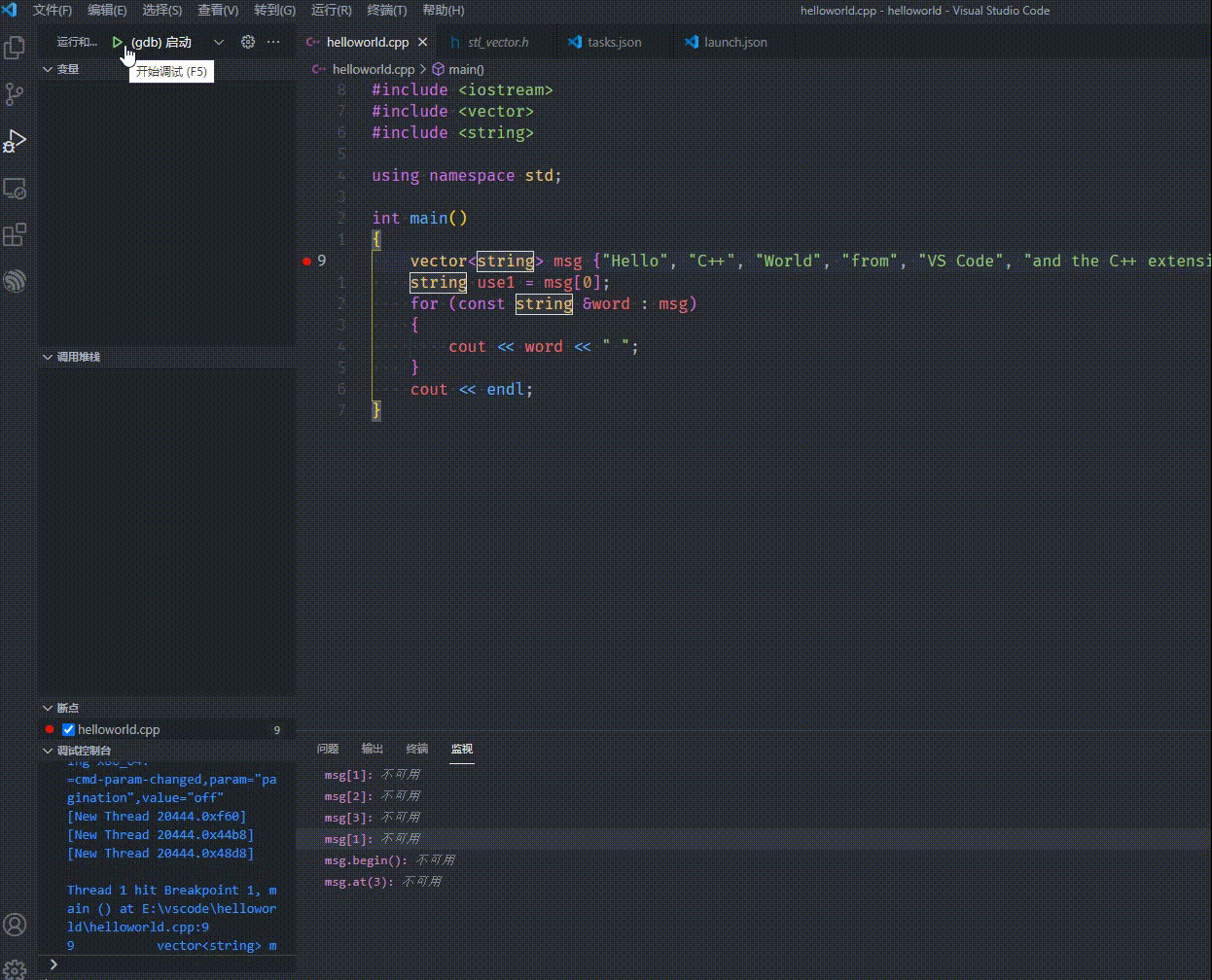Uncheck the helloworld.cpp breakpoint checkbox
This screenshot has height=980, width=1212.
(68, 729)
